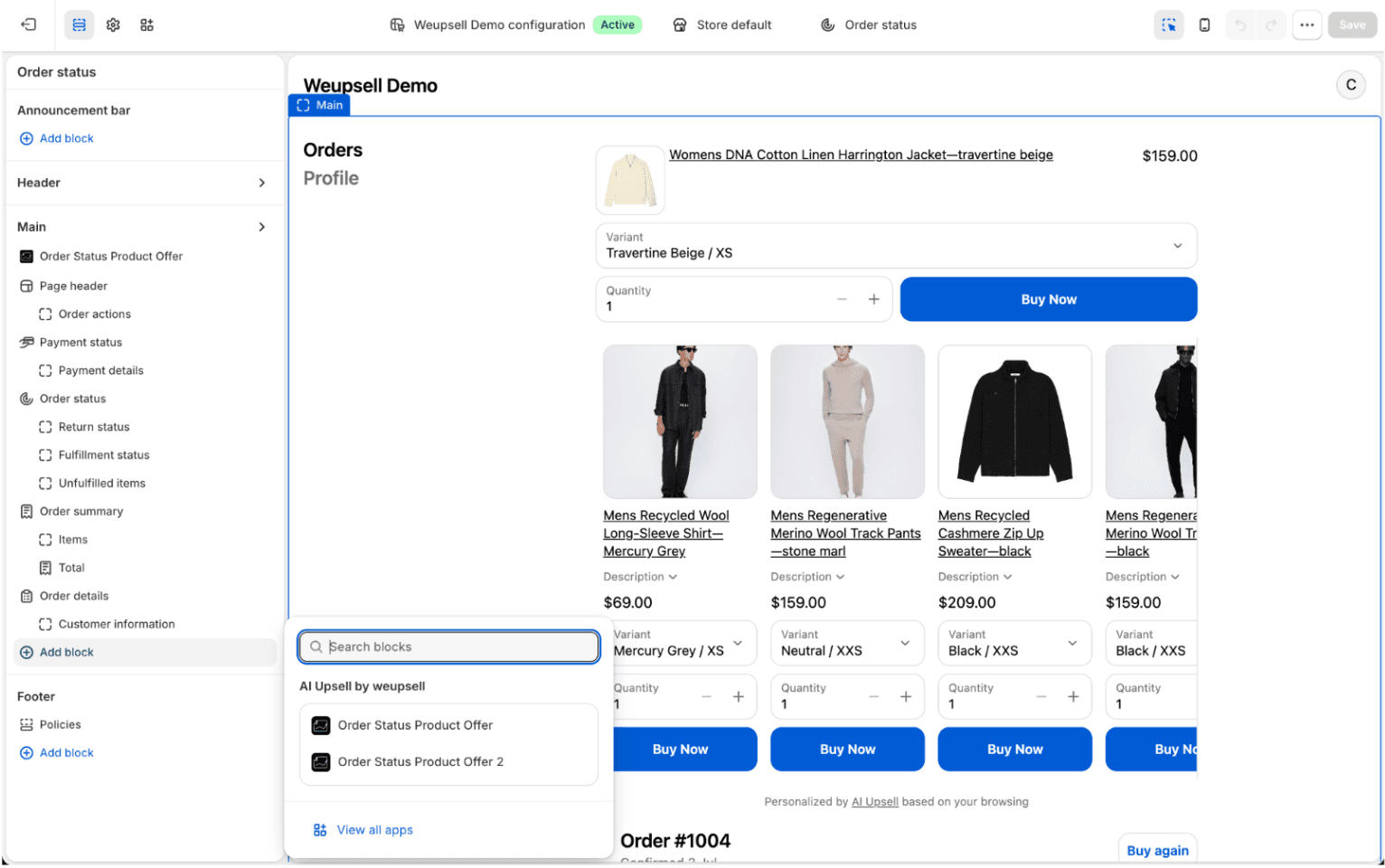Image resolution: width=1385 pixels, height=868 pixels.
Task: Decrease quantity for Harrington Jacket
Action: 842,299
